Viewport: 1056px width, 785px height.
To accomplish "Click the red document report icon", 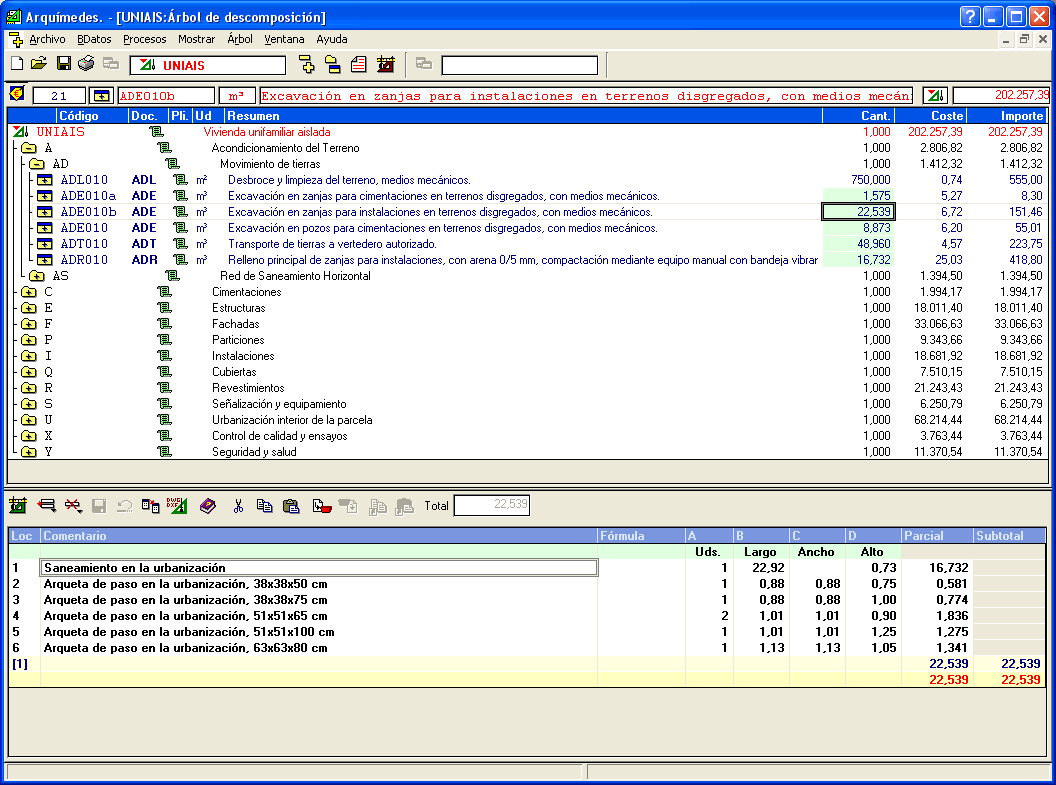I will click(x=359, y=64).
